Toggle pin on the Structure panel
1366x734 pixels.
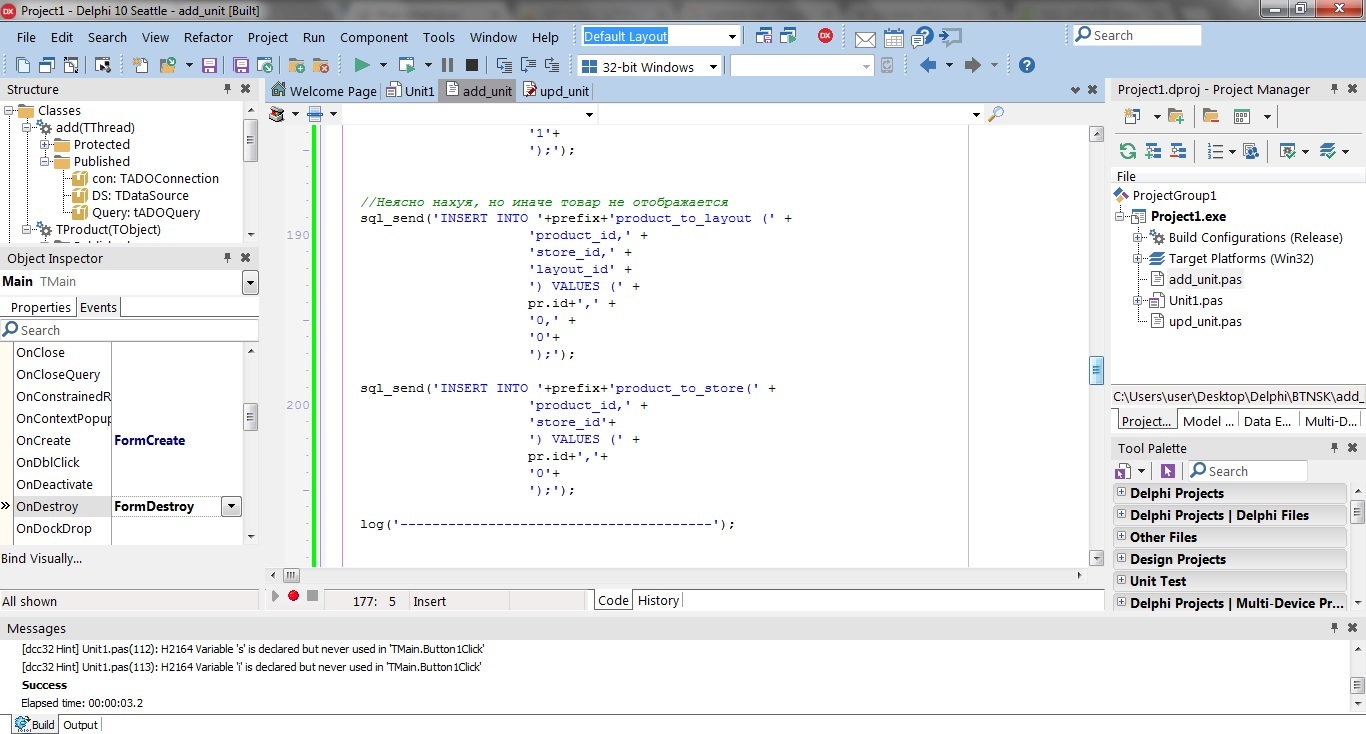(x=228, y=89)
